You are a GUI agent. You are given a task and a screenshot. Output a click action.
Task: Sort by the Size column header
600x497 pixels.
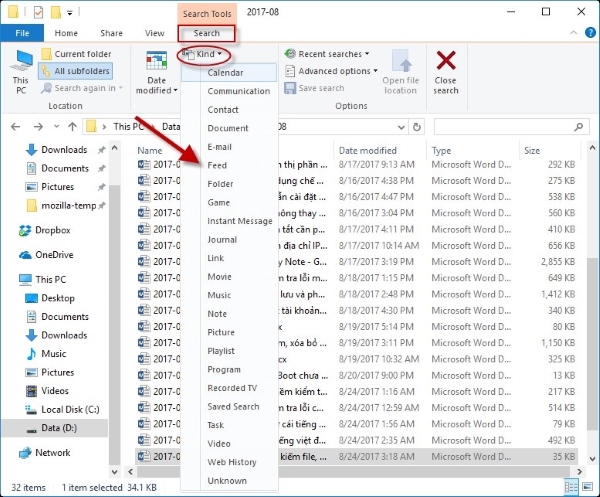[x=532, y=150]
